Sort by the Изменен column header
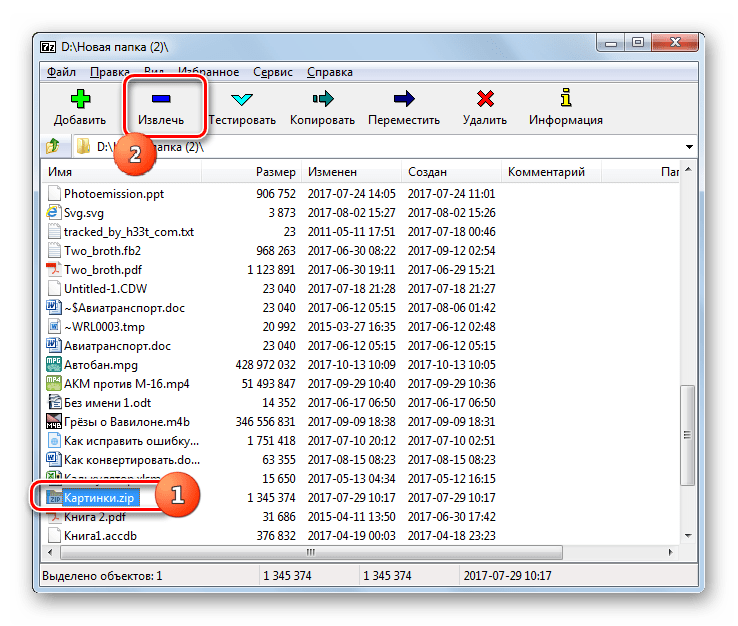 coord(333,172)
